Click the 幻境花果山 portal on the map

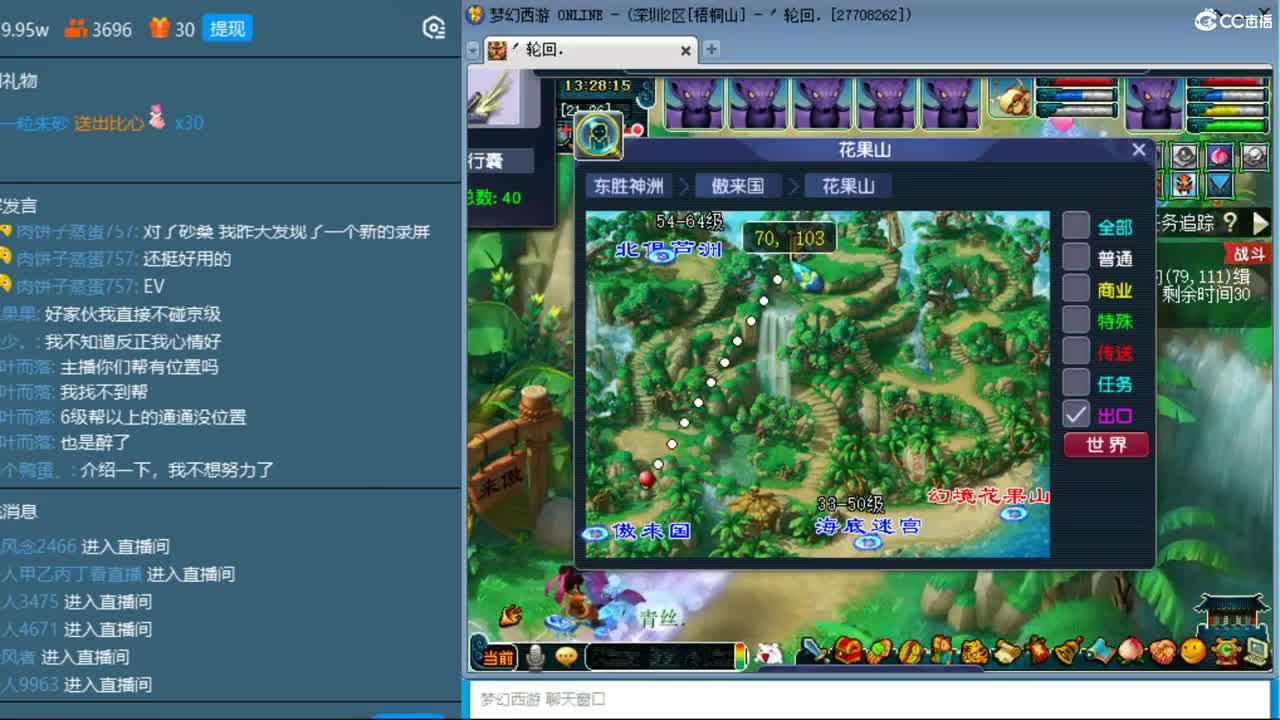(x=1014, y=514)
